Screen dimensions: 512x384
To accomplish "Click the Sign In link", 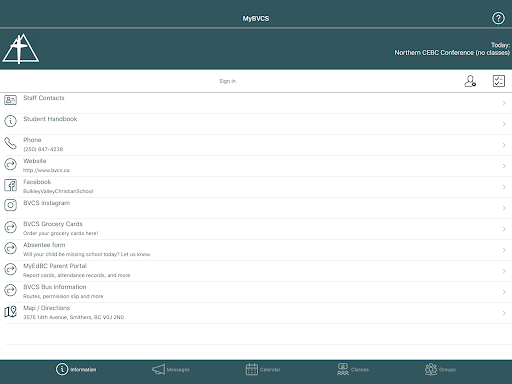I will pyautogui.click(x=227, y=81).
